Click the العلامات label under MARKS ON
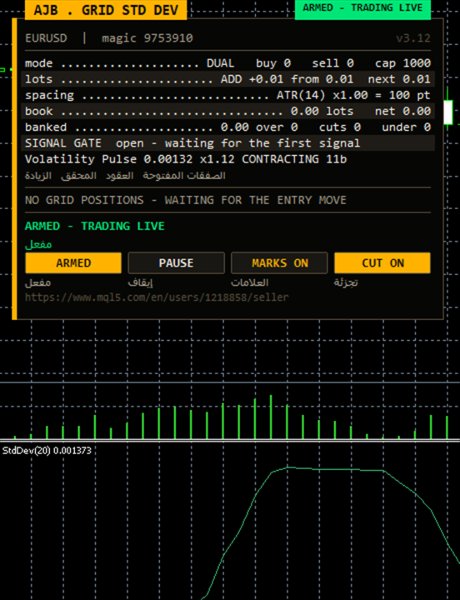Viewport: 460px width, 600px height. (250, 283)
